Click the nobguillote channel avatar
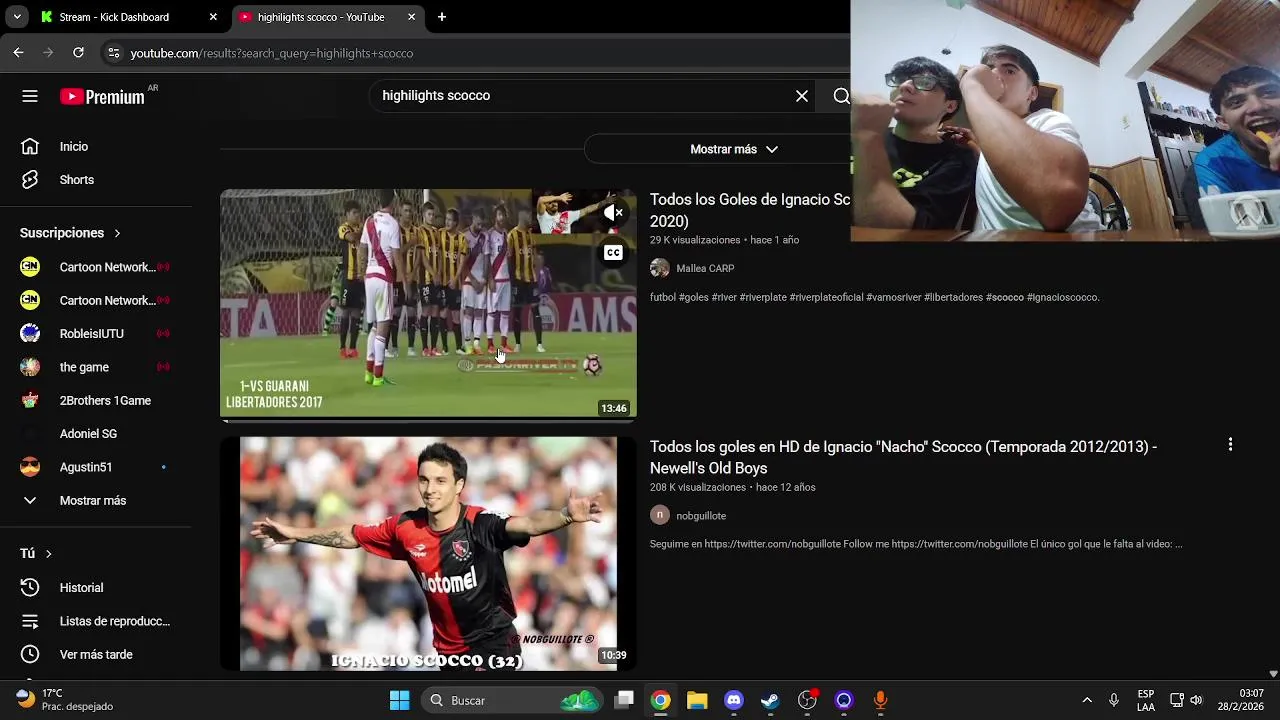 click(660, 515)
